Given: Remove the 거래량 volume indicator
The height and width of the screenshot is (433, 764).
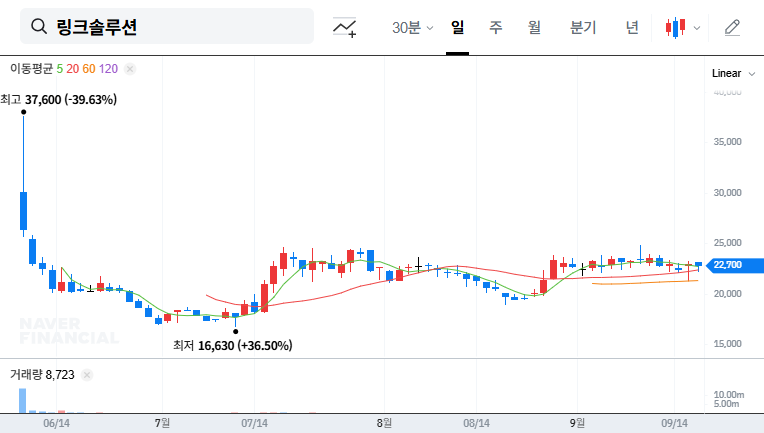Looking at the screenshot, I should [x=87, y=375].
